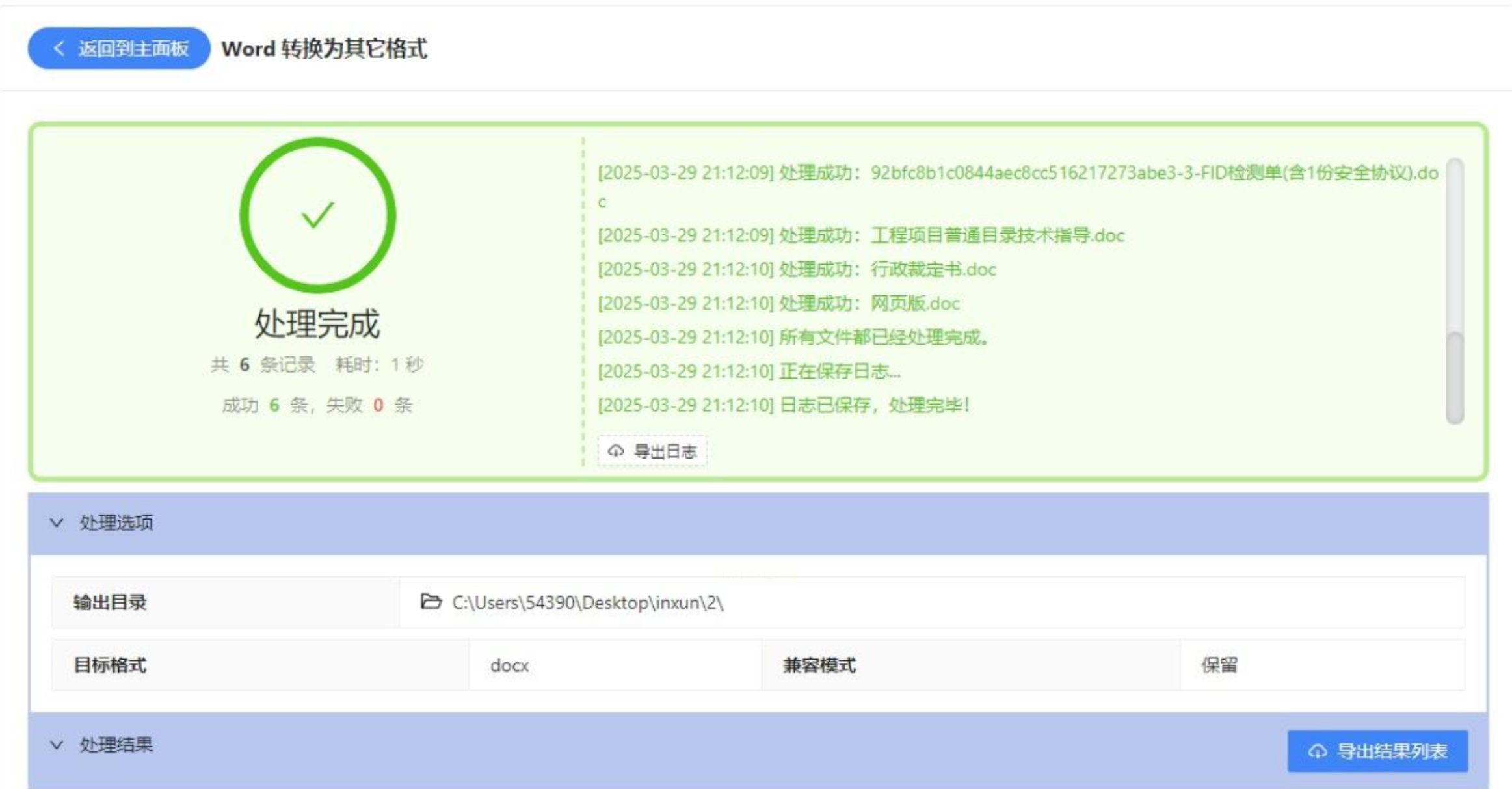Click the log entry 网页版.doc
The width and height of the screenshot is (1512, 789).
(x=914, y=303)
